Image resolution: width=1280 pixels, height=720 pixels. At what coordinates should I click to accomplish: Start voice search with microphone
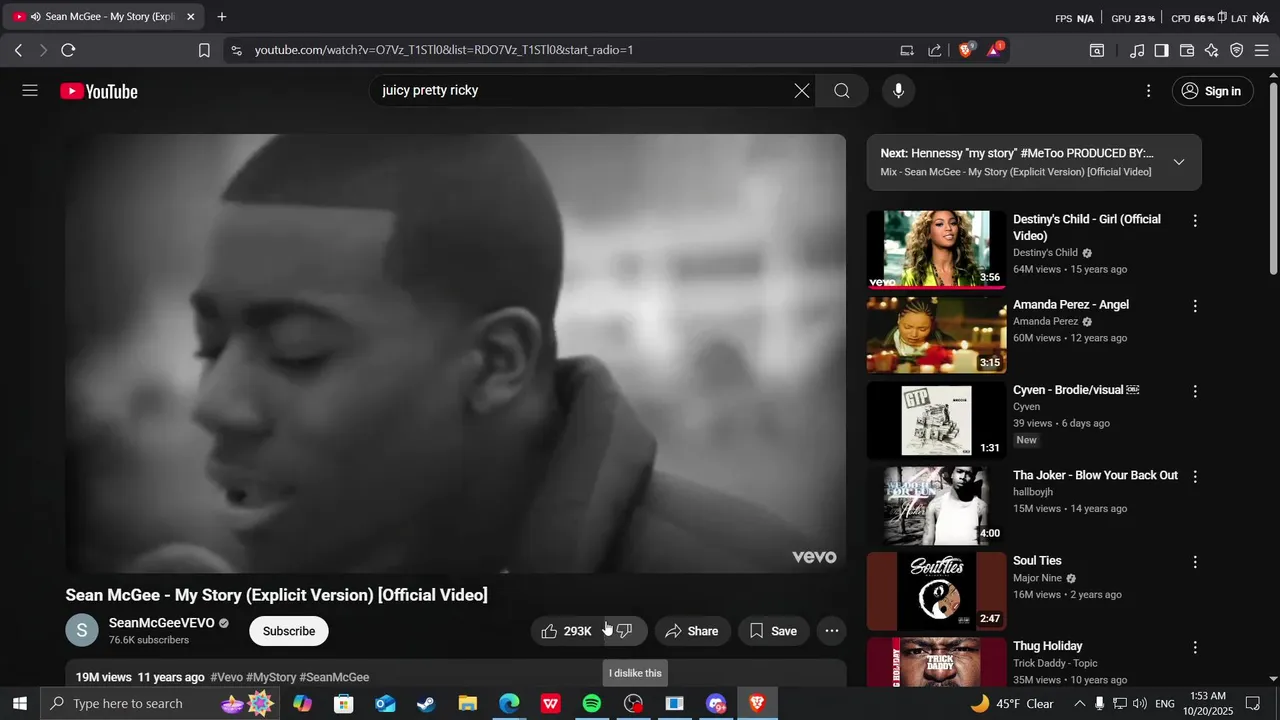[898, 91]
